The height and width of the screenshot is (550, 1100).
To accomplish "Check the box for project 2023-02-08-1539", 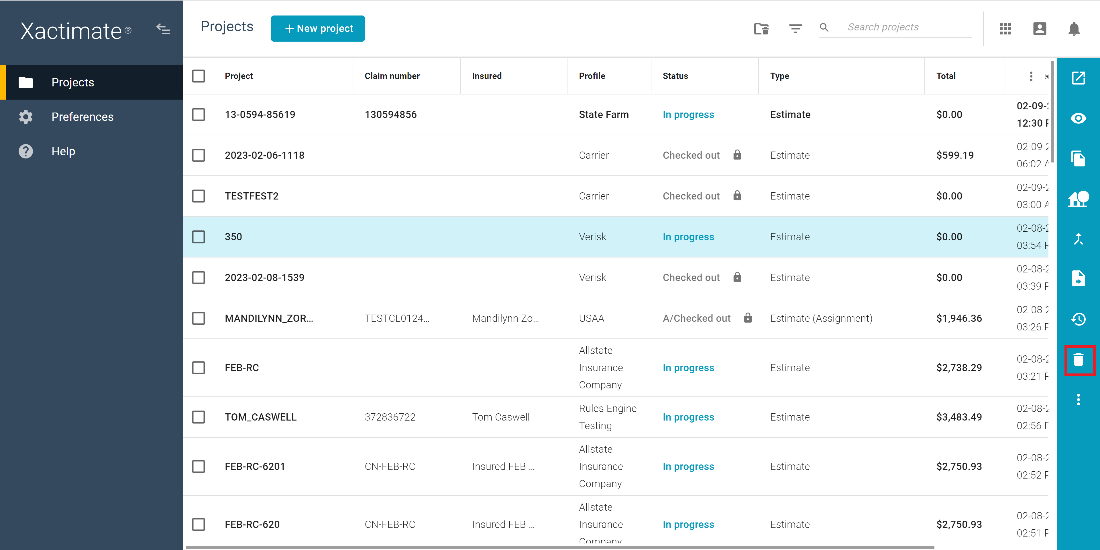I will [x=199, y=277].
